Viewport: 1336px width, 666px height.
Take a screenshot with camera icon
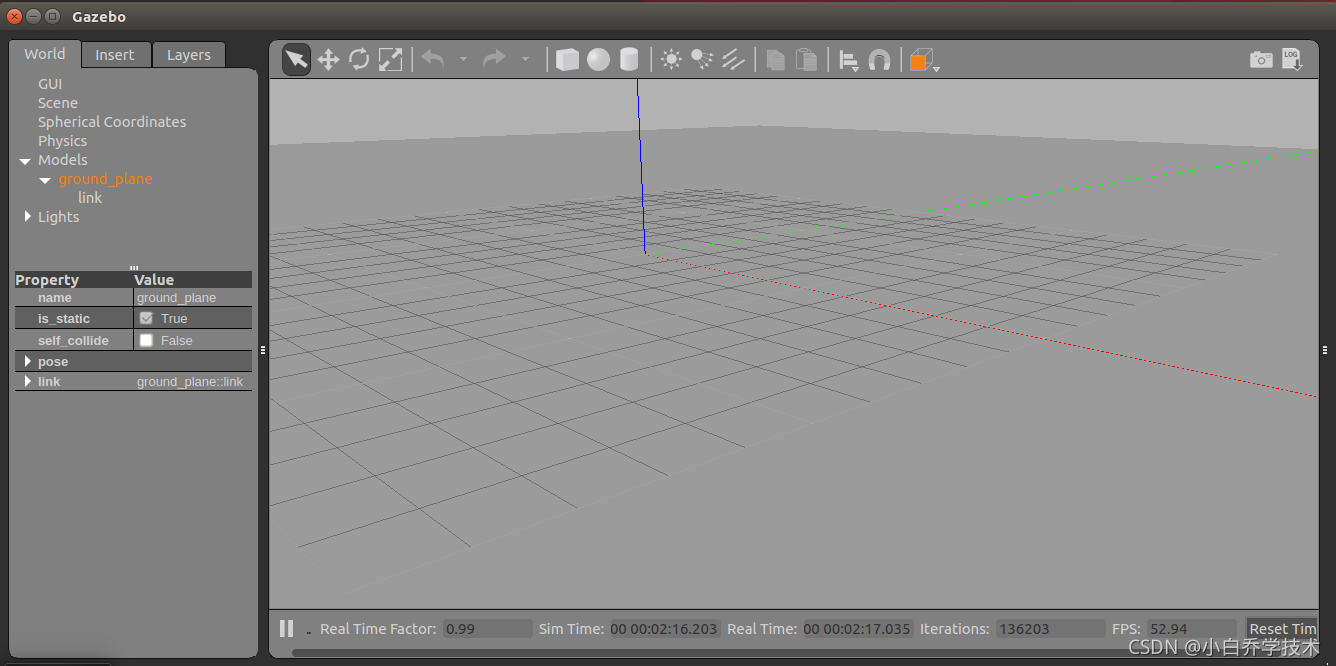pyautogui.click(x=1261, y=60)
